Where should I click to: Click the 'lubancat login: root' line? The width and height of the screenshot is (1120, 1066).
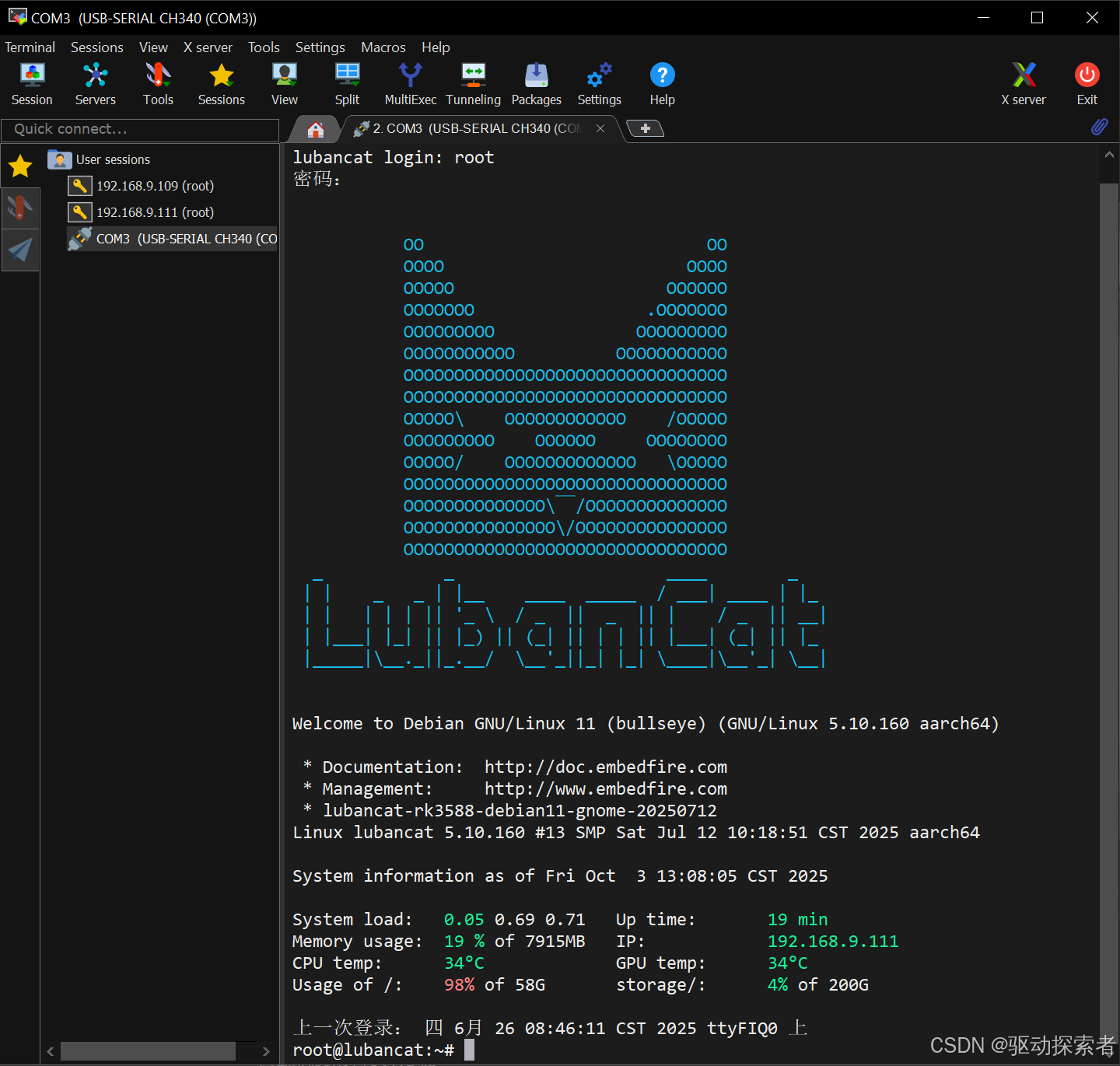[393, 157]
